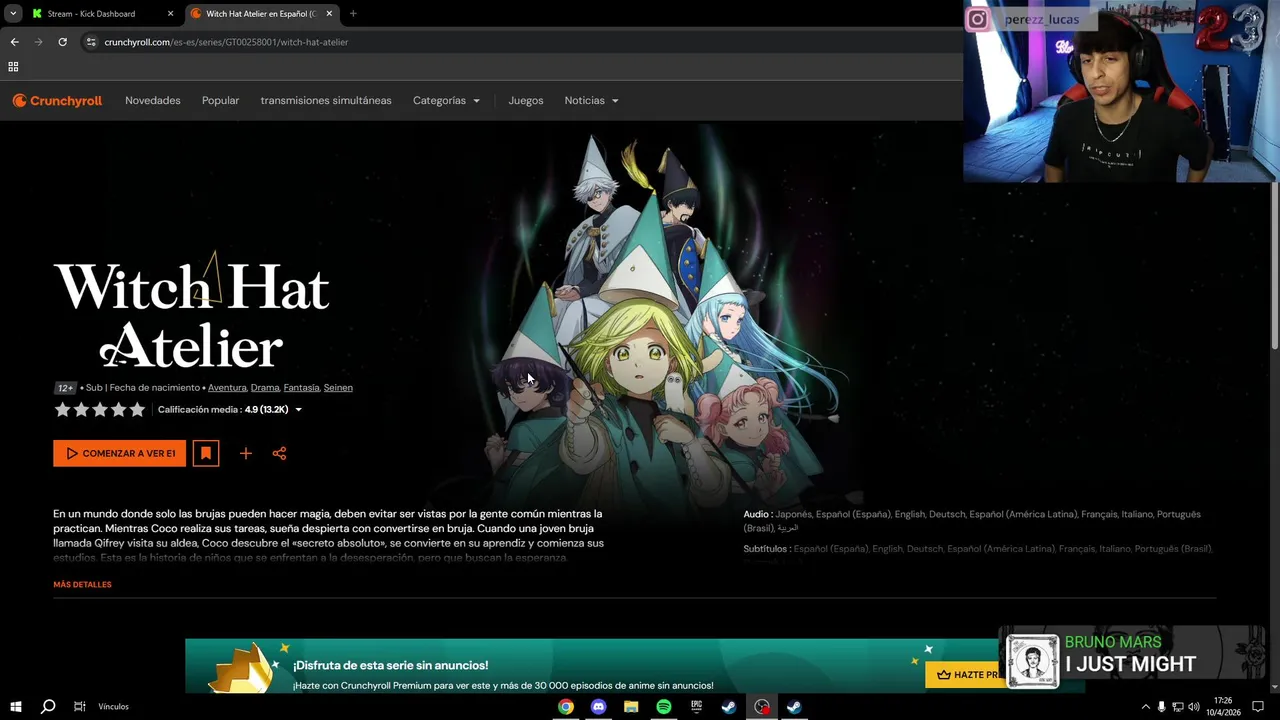
Task: Expand MÁS DETALLES description
Action: coord(82,585)
